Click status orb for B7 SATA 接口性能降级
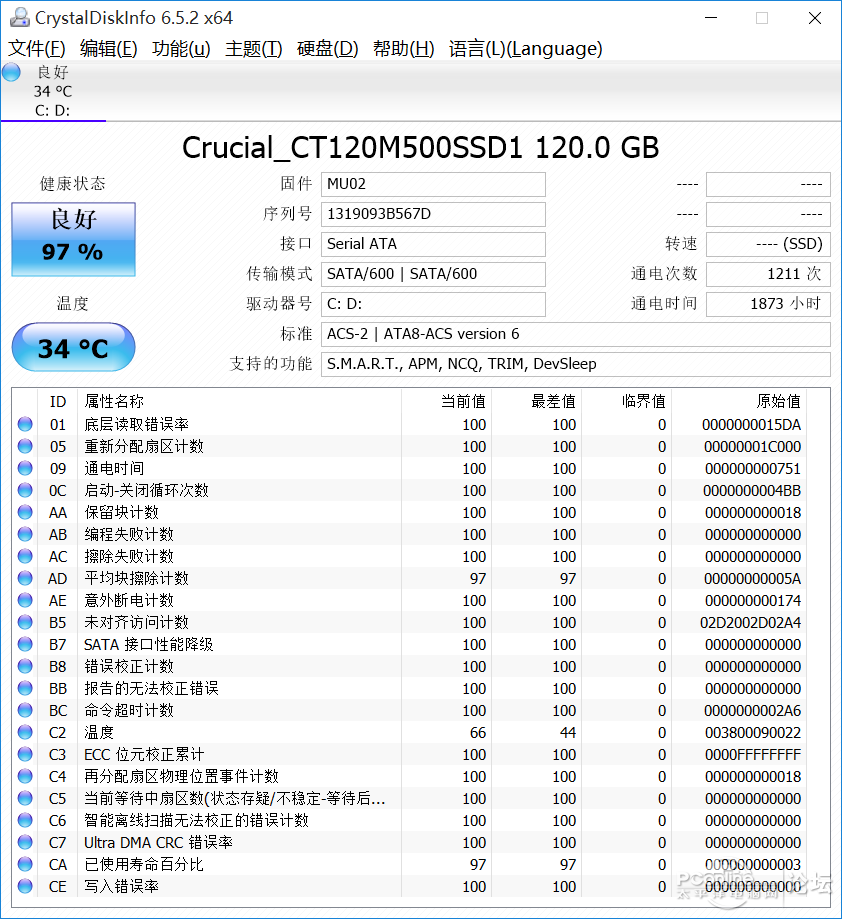Screen dimensions: 842x919 pyautogui.click(x=25, y=644)
